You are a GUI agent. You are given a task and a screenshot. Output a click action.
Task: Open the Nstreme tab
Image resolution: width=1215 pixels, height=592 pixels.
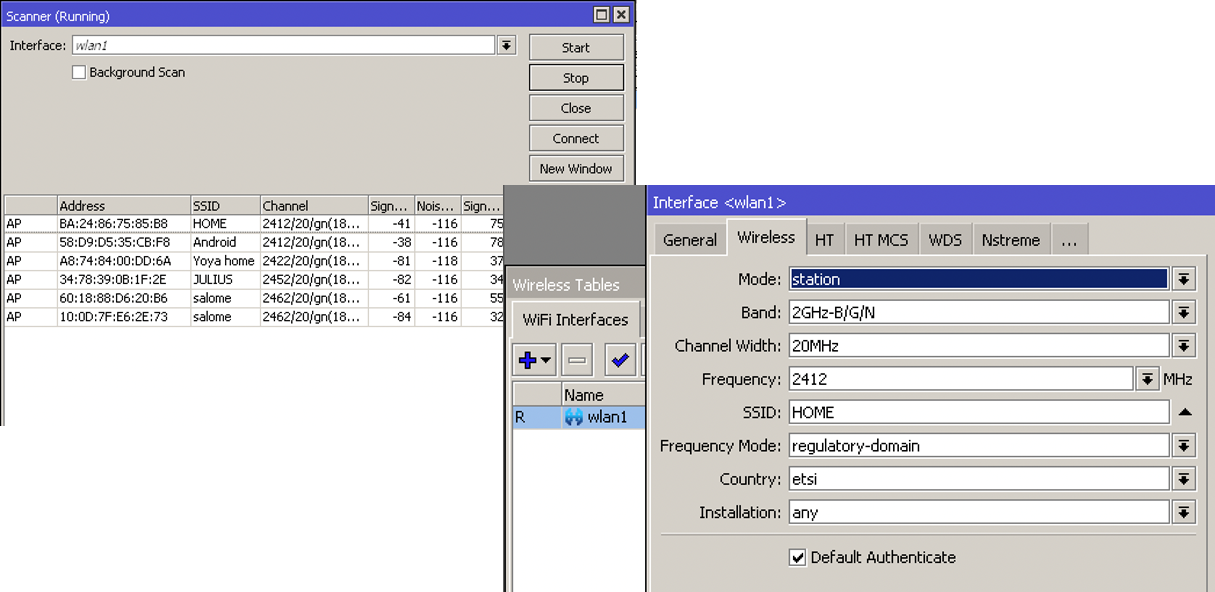pyautogui.click(x=1010, y=240)
